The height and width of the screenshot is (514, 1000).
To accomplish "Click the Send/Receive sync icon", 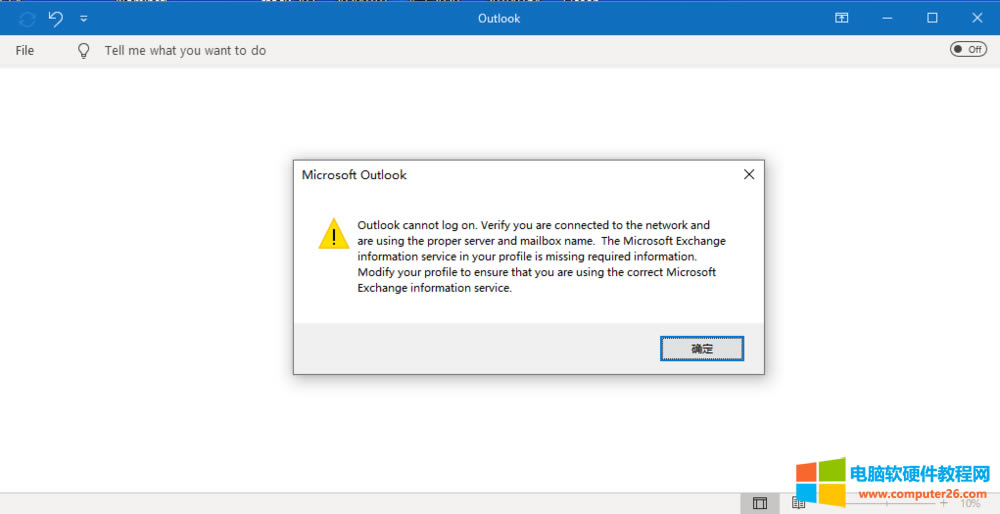I will pos(27,18).
